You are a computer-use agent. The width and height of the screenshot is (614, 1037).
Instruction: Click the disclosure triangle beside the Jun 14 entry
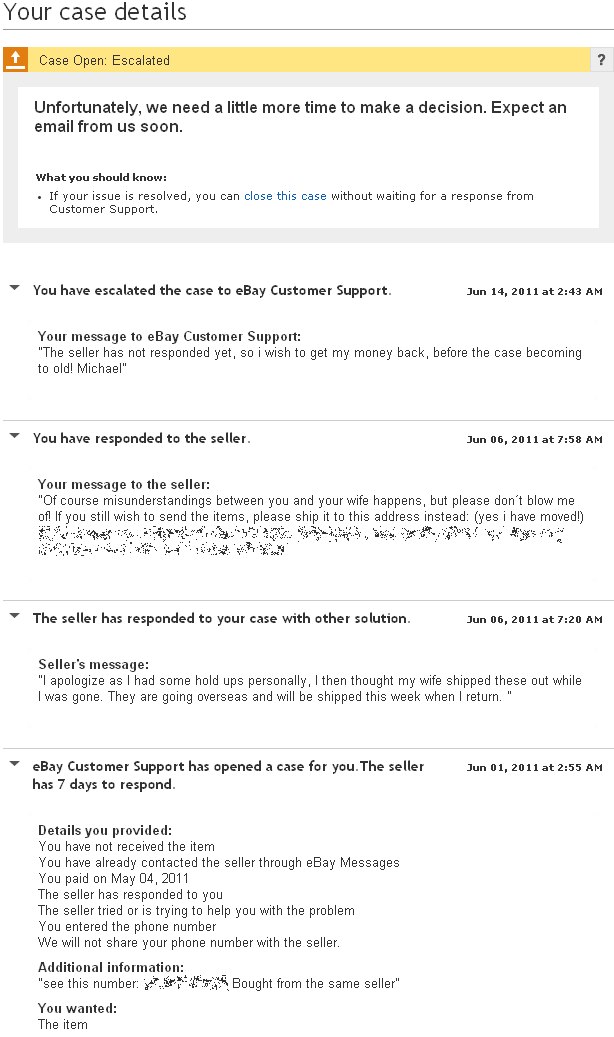(14, 290)
